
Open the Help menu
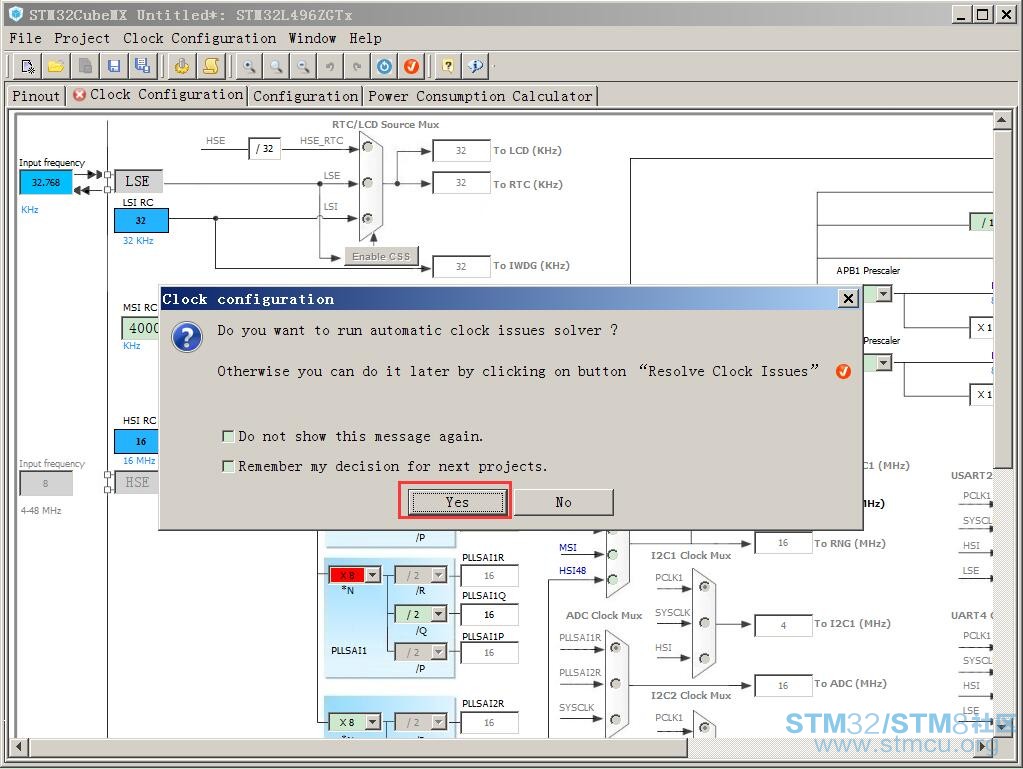[365, 38]
